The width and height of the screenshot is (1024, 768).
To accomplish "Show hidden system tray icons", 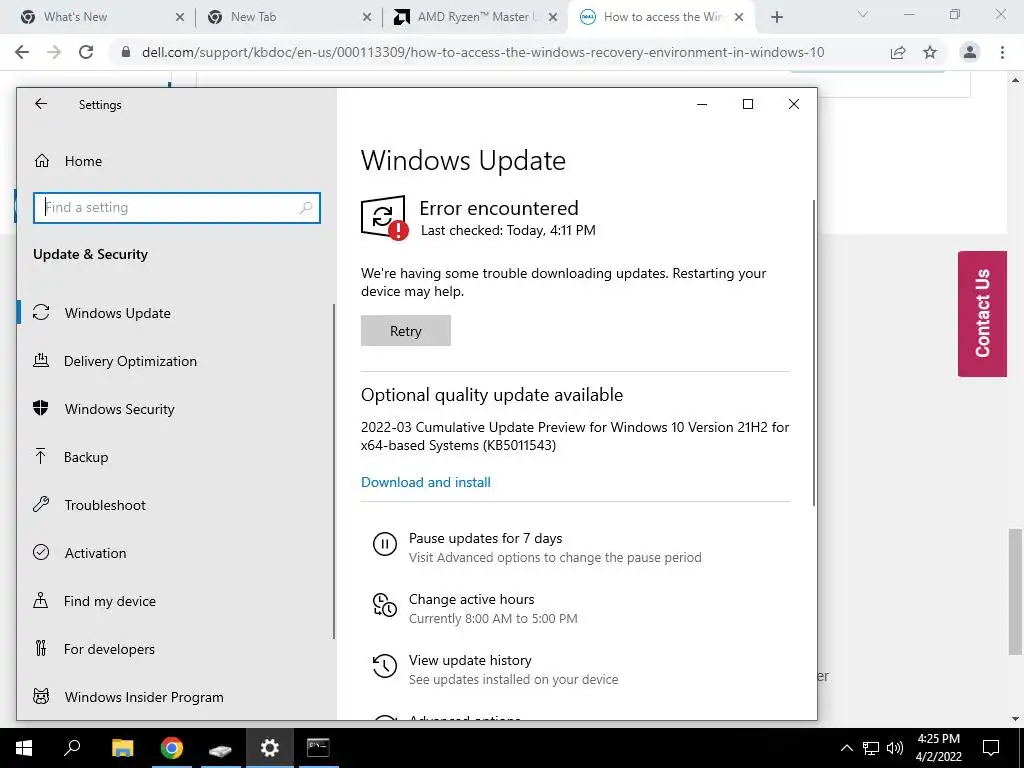I will 846,748.
